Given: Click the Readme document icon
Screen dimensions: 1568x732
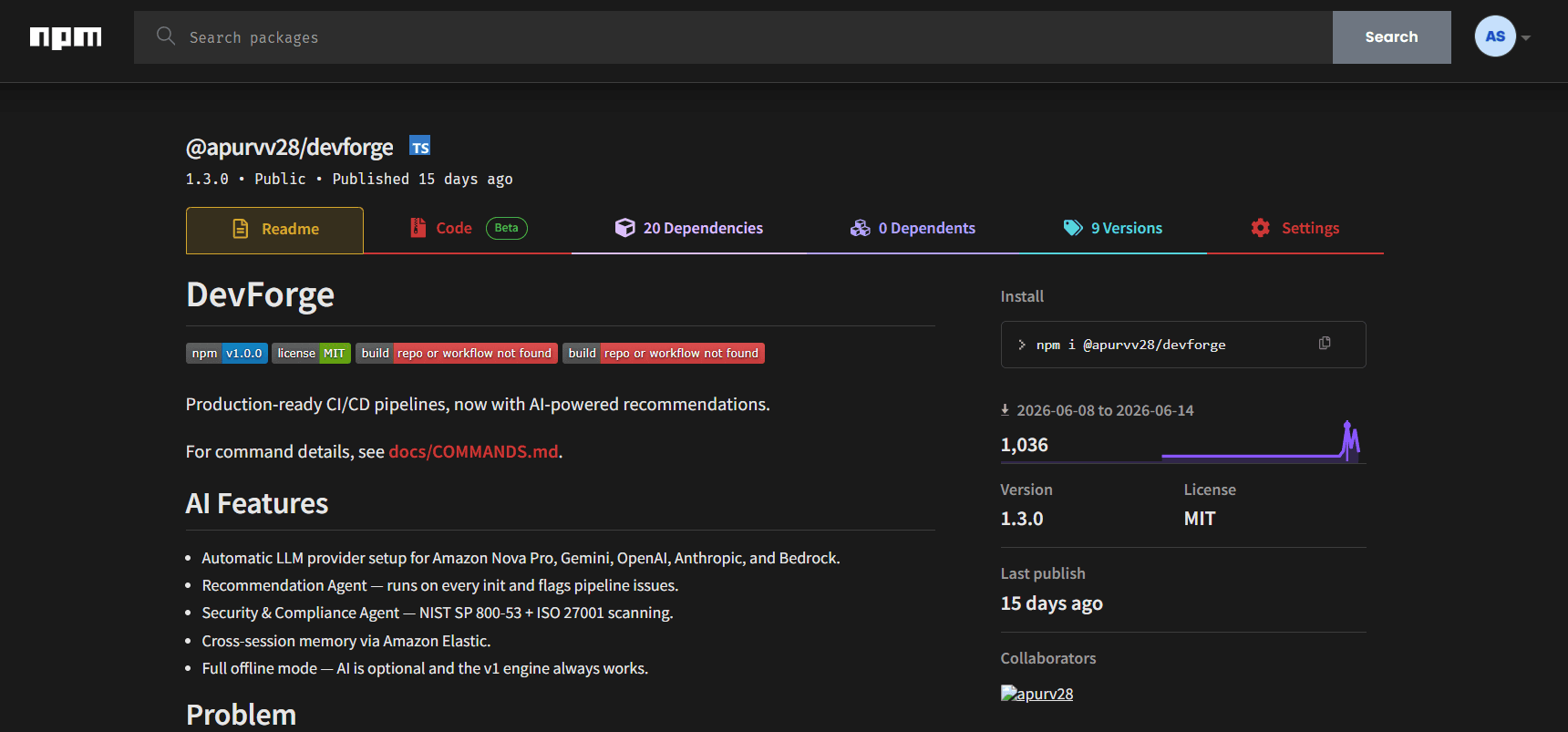Looking at the screenshot, I should pyautogui.click(x=241, y=229).
